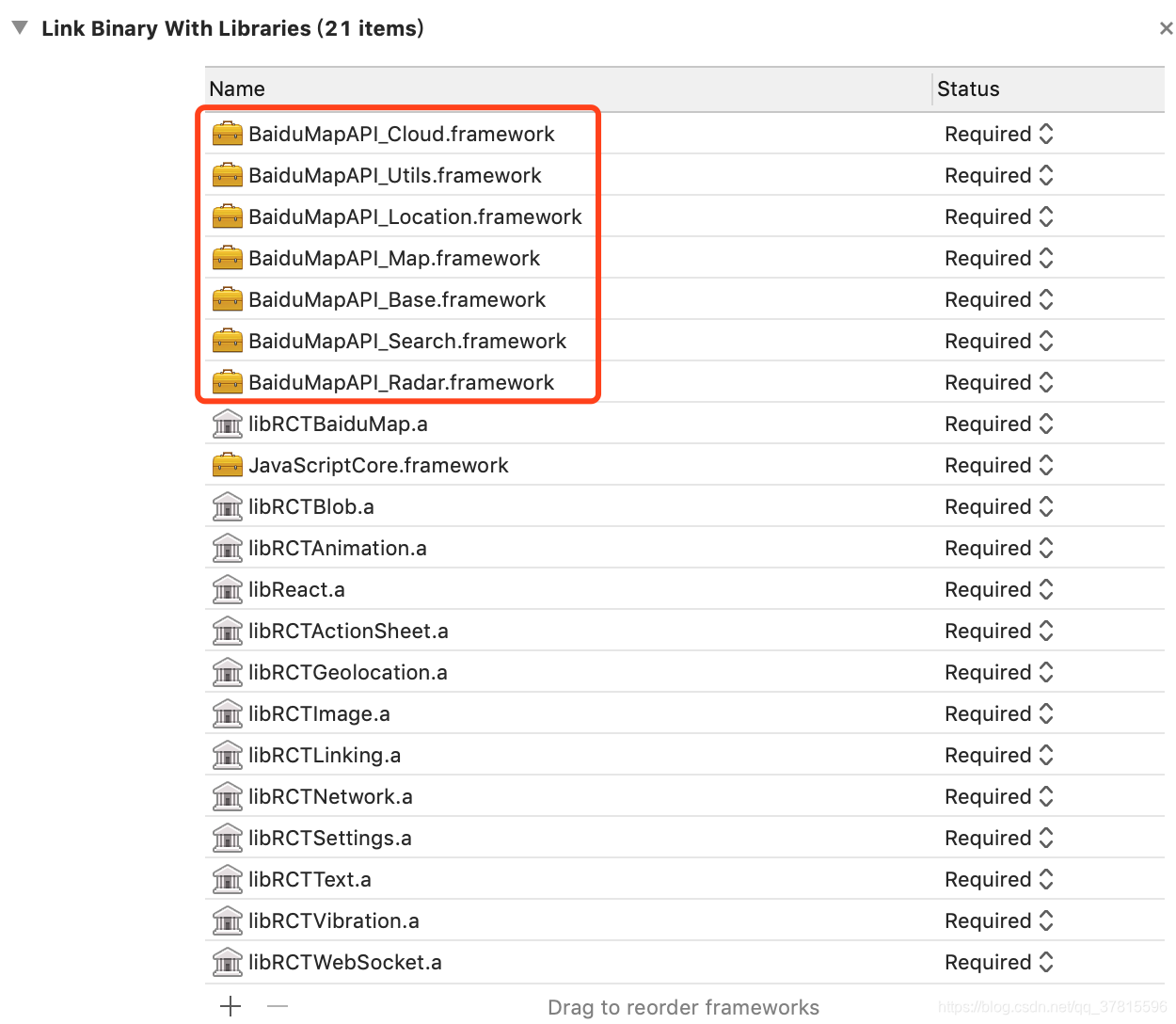Open status dropdown for JavaScriptCore.framework
This screenshot has height=1024, width=1176.
click(999, 465)
